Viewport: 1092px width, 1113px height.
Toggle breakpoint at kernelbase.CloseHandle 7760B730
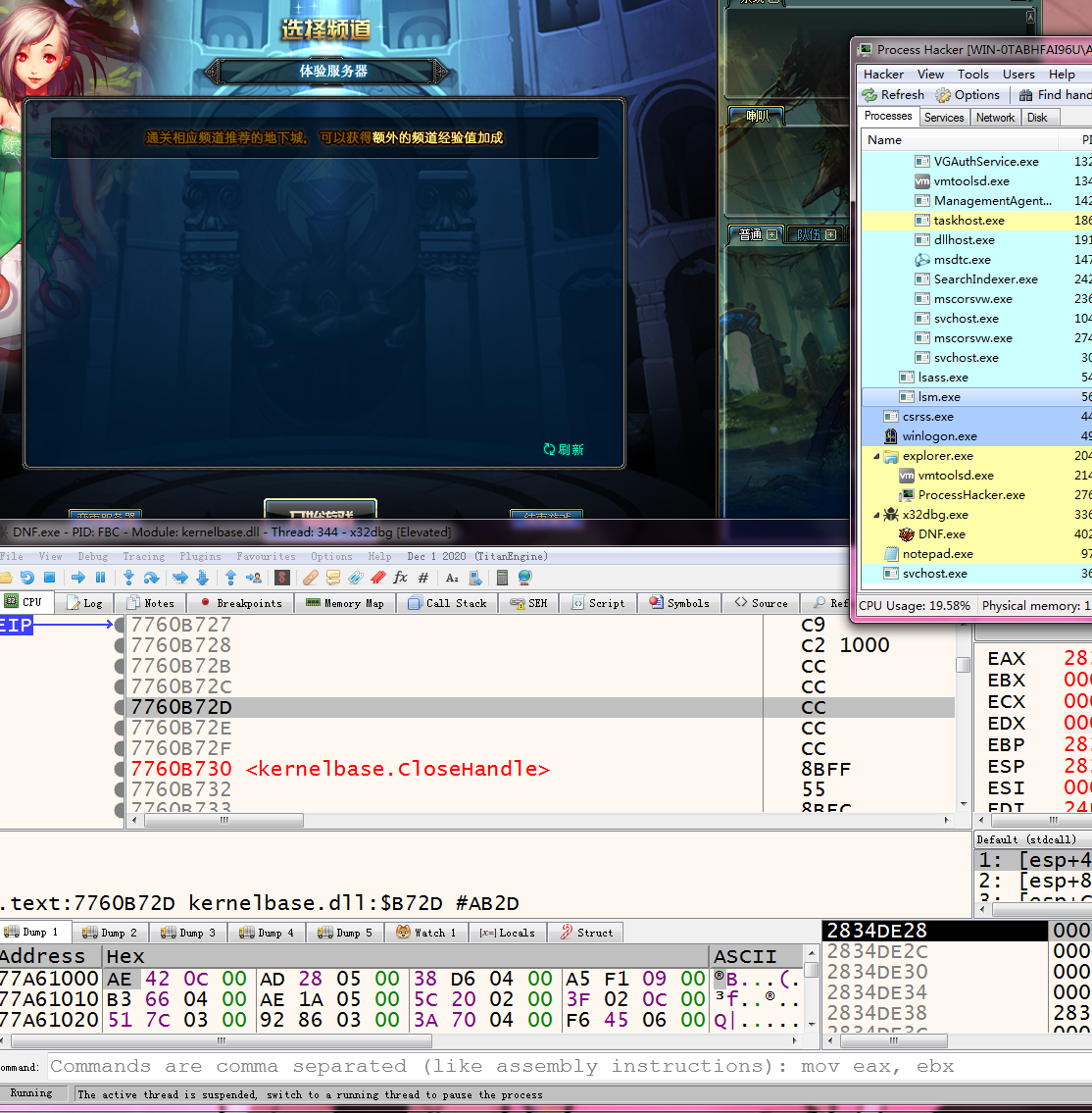click(119, 769)
